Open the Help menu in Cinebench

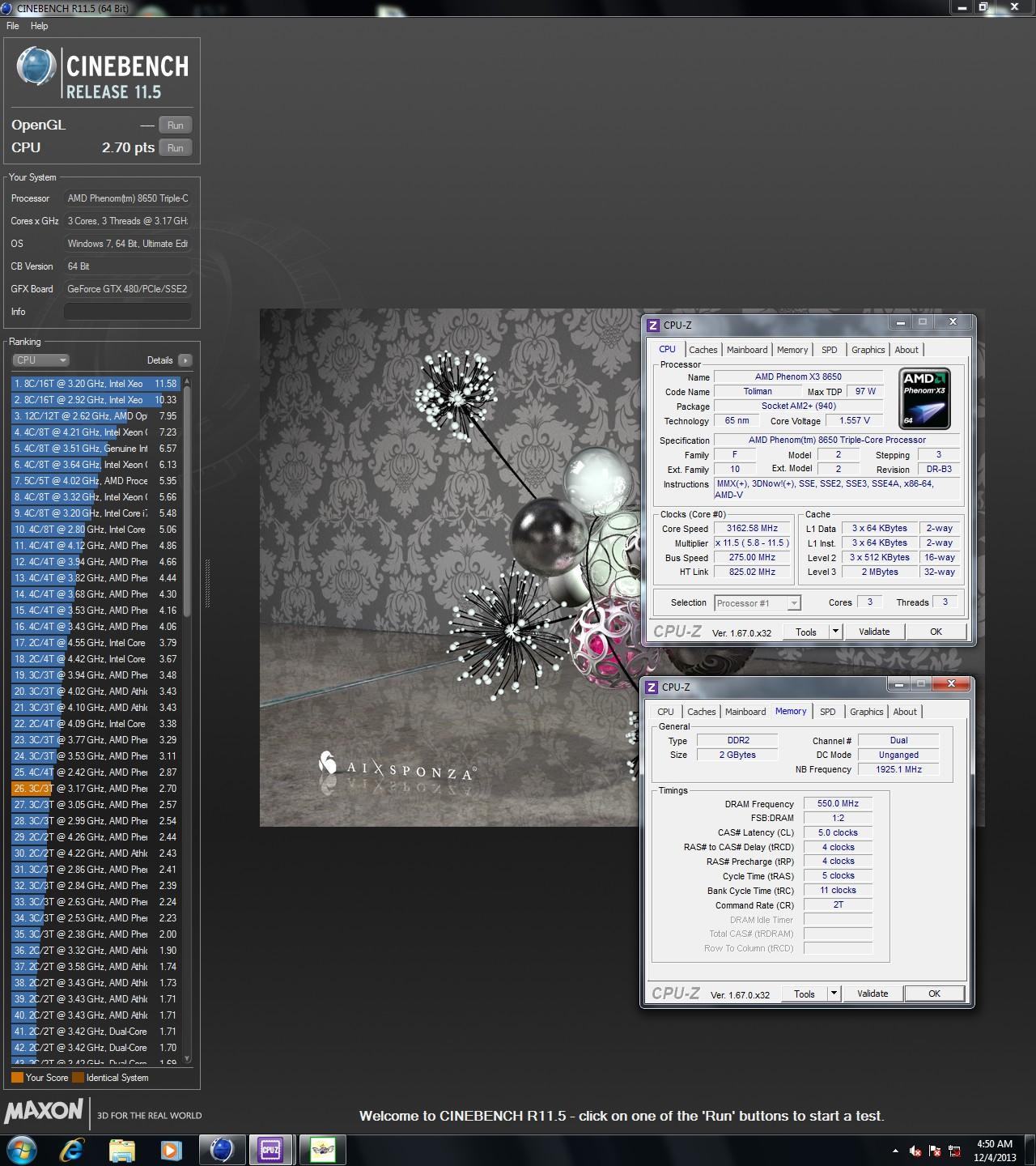tap(40, 26)
